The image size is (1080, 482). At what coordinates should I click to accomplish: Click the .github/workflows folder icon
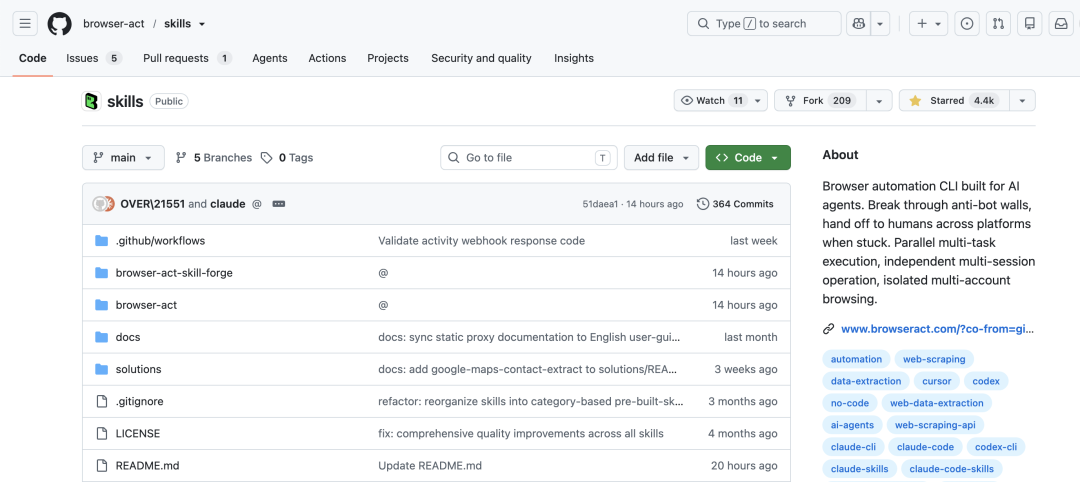coord(102,241)
